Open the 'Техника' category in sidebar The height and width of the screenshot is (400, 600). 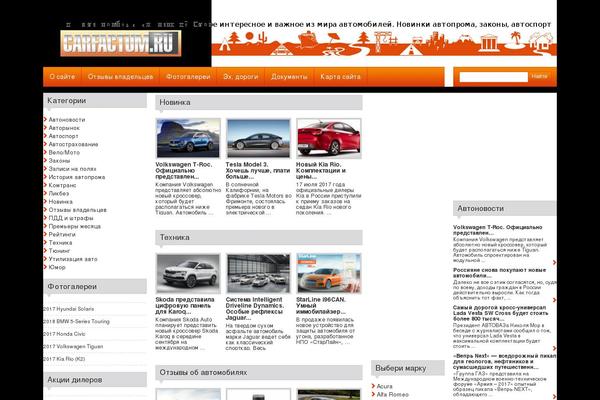point(60,243)
